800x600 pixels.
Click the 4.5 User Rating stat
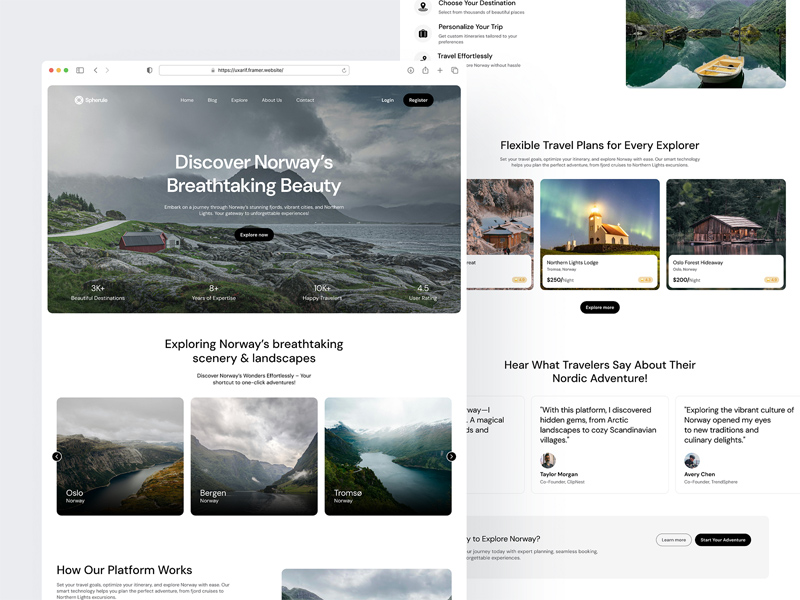tap(423, 292)
